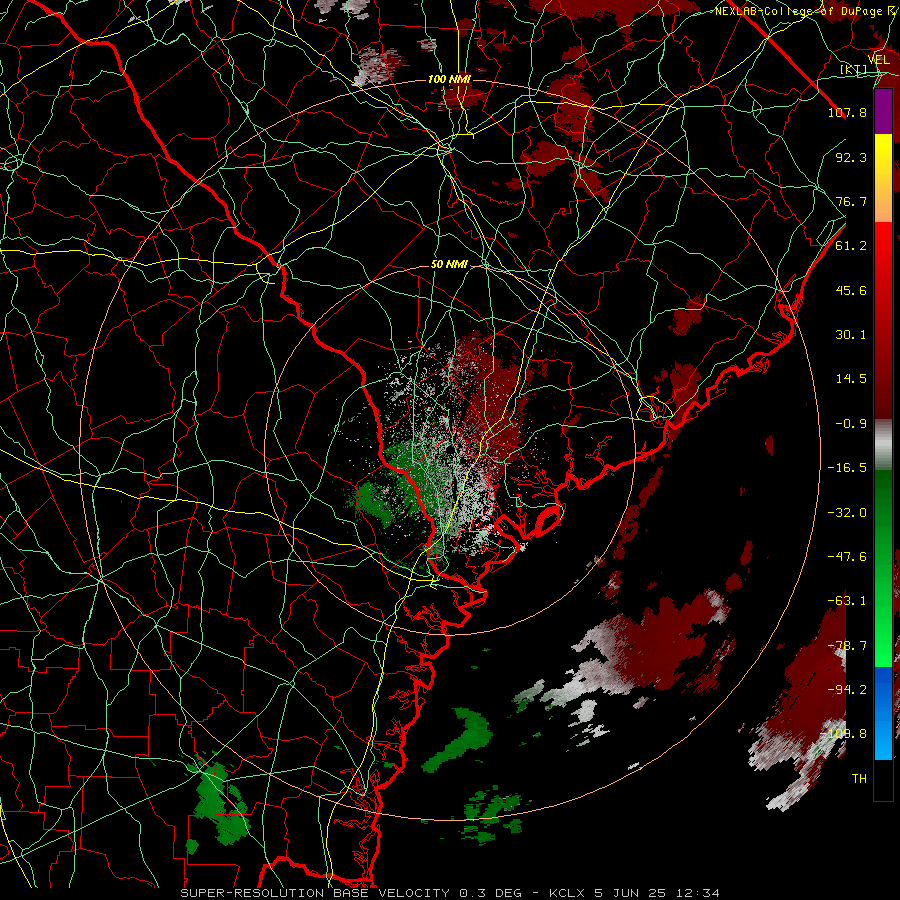This screenshot has height=900, width=900.
Task: Click the gray near-zero segment of color bar
Action: click(883, 445)
